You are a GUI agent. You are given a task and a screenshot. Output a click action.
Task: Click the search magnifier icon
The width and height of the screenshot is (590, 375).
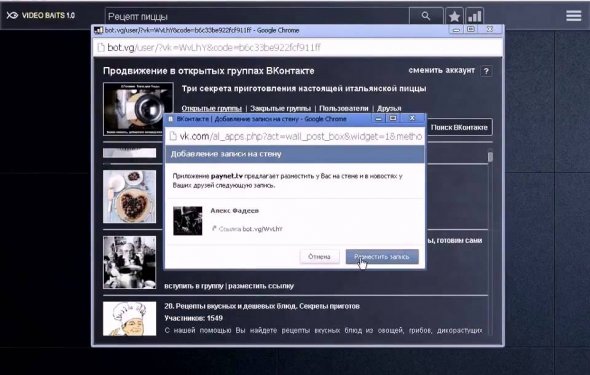click(426, 16)
